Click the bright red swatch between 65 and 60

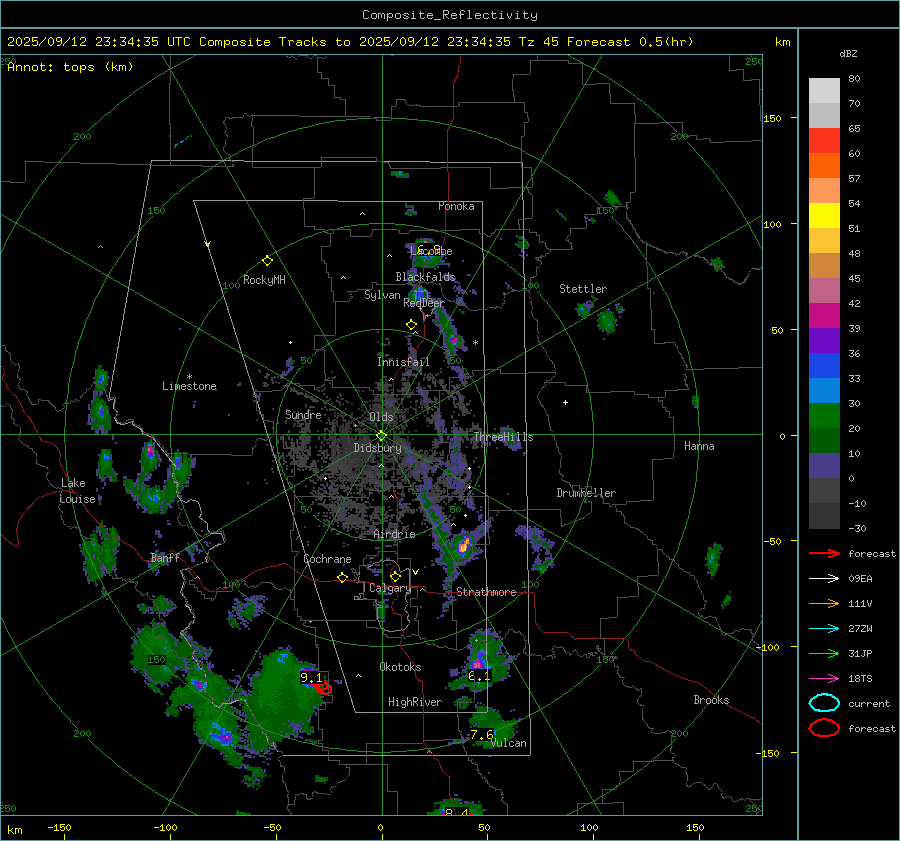824,141
